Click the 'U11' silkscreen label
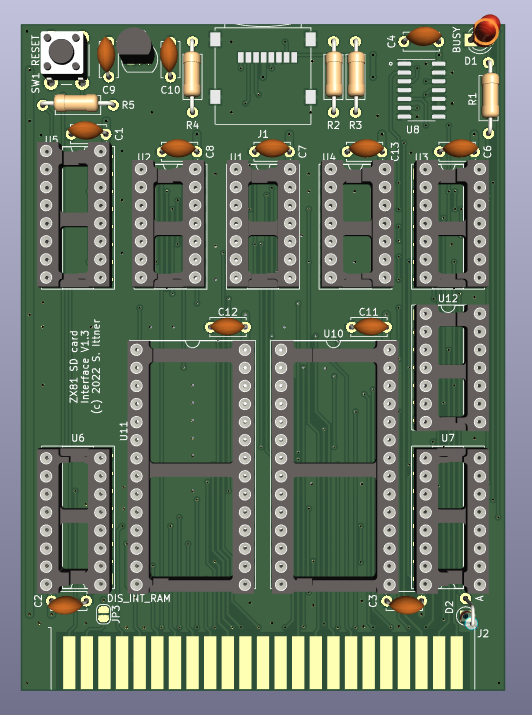Viewport: 532px width, 715px height. point(124,431)
